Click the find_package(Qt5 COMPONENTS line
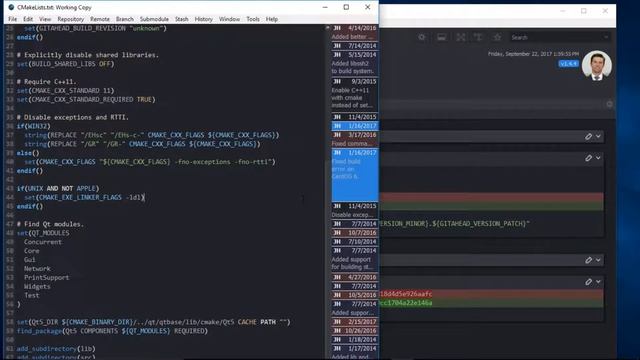This screenshot has width=640, height=360. click(112, 331)
